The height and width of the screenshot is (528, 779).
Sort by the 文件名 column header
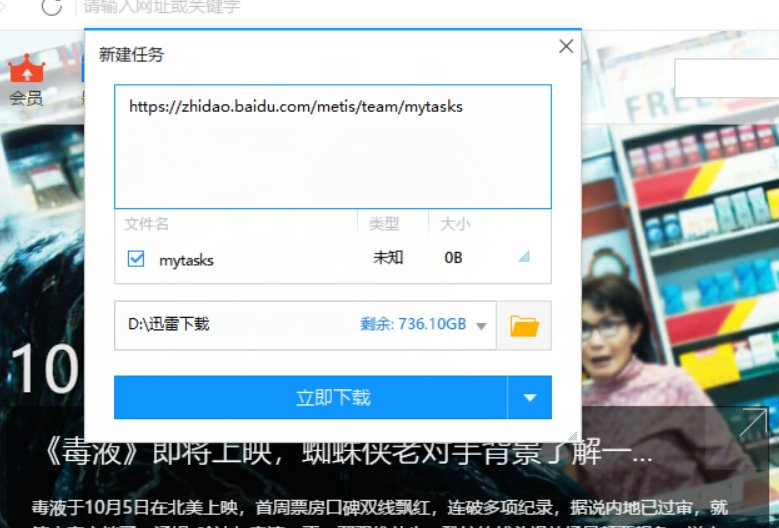click(146, 224)
